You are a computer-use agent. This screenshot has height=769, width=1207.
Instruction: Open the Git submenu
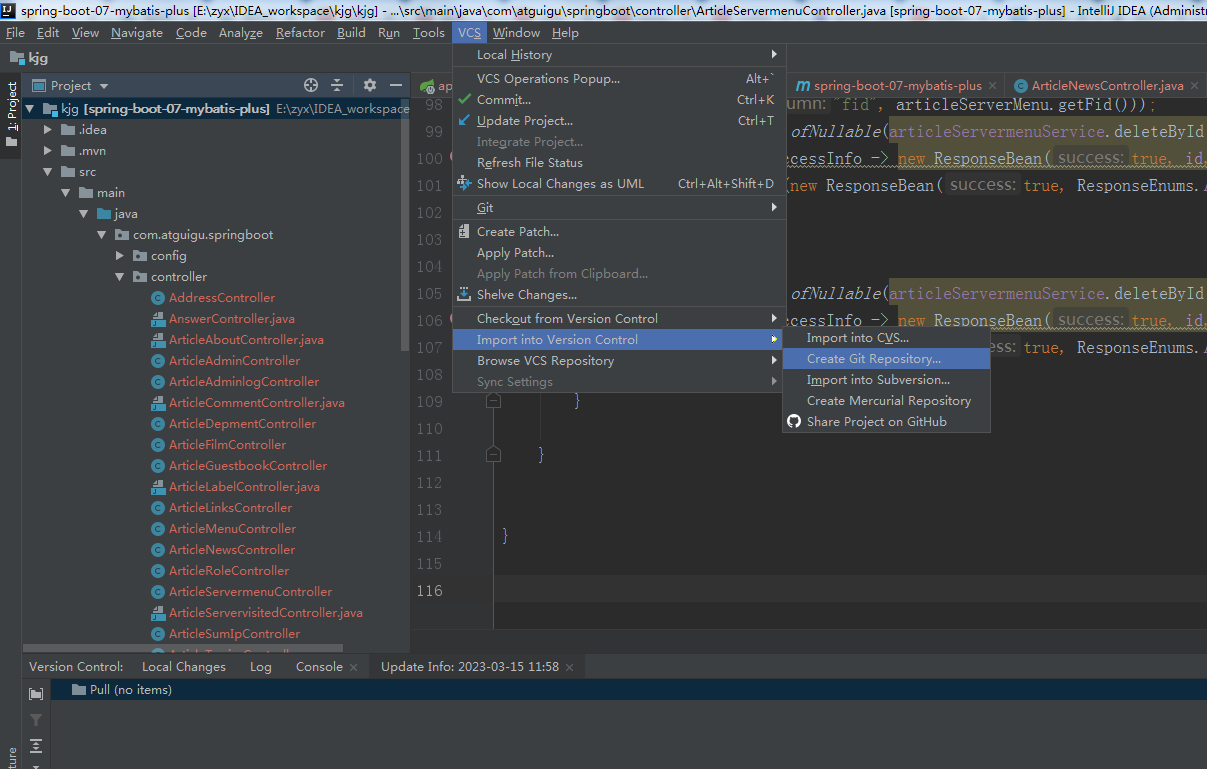click(619, 208)
